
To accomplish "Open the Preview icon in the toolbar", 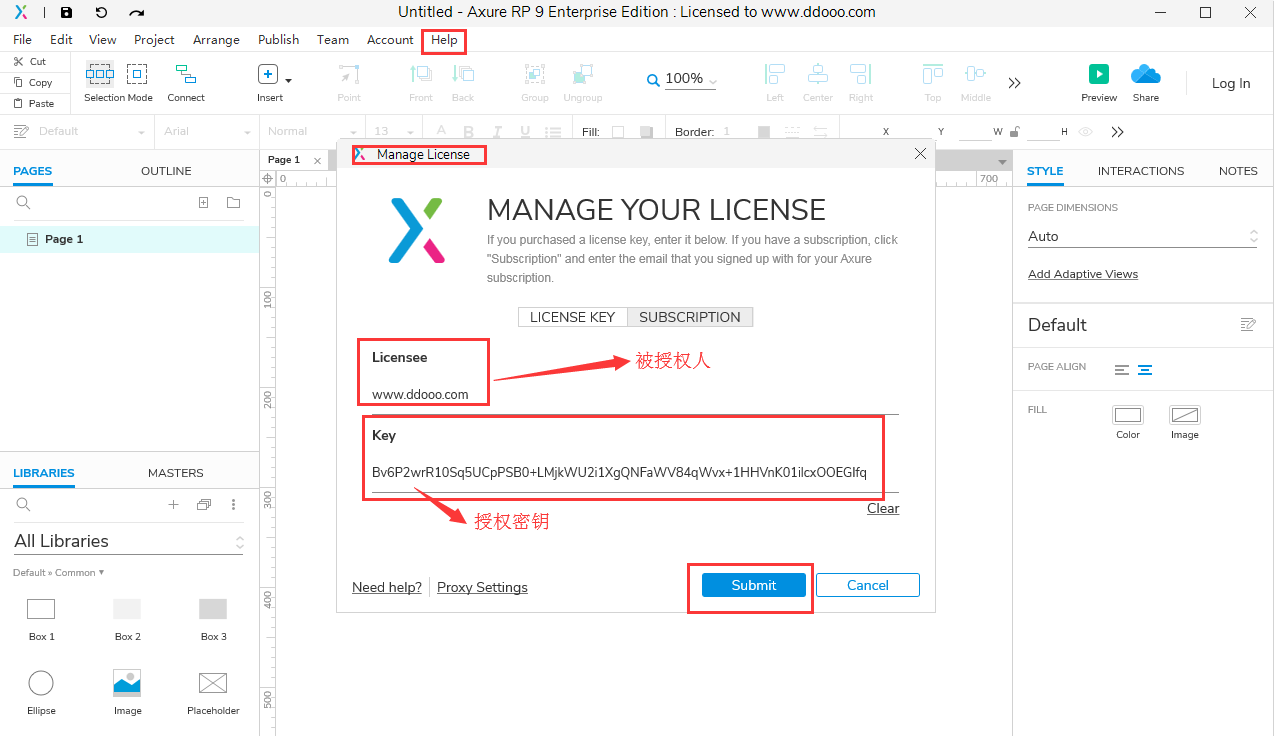I will pos(1098,74).
